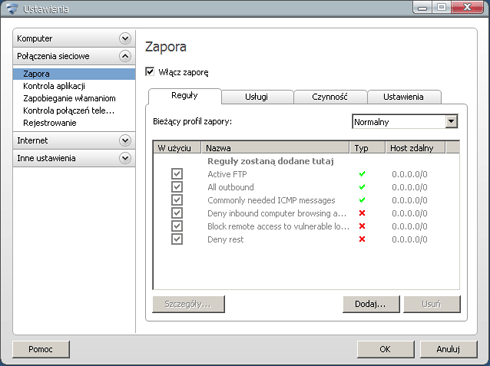The image size is (490, 366).
Task: Switch to the Usługi tab
Action: pyautogui.click(x=257, y=97)
